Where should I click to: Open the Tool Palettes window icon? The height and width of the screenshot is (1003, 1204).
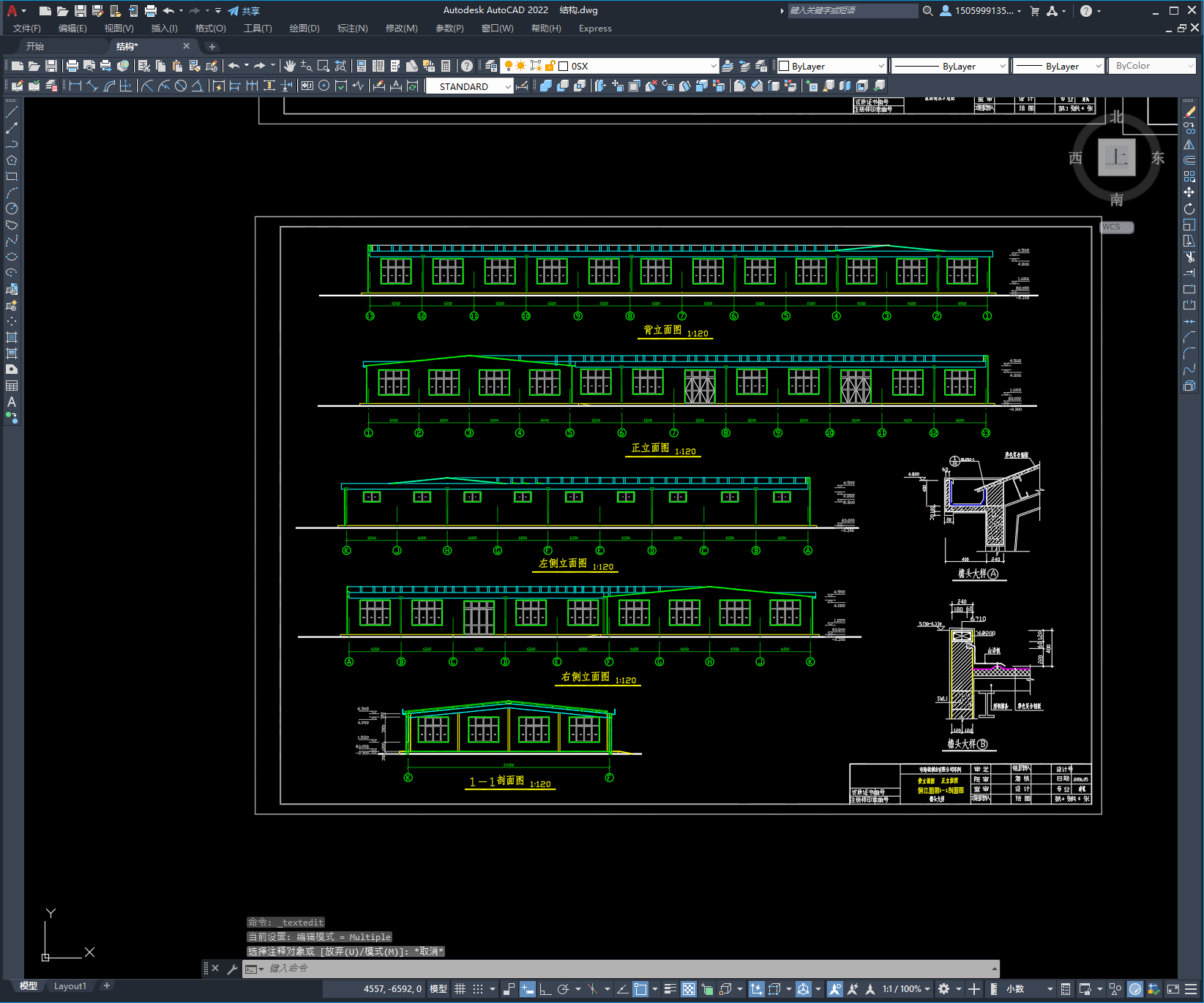(395, 66)
